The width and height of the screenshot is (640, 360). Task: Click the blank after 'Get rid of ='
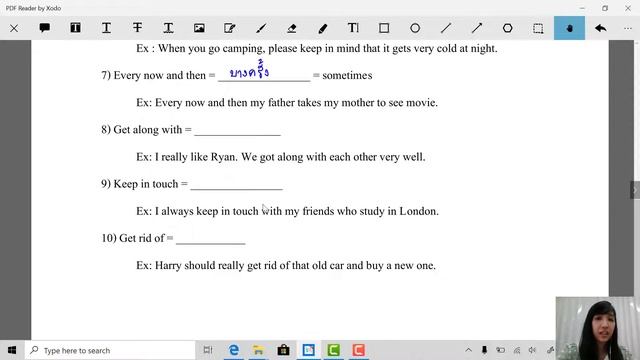[x=211, y=239]
